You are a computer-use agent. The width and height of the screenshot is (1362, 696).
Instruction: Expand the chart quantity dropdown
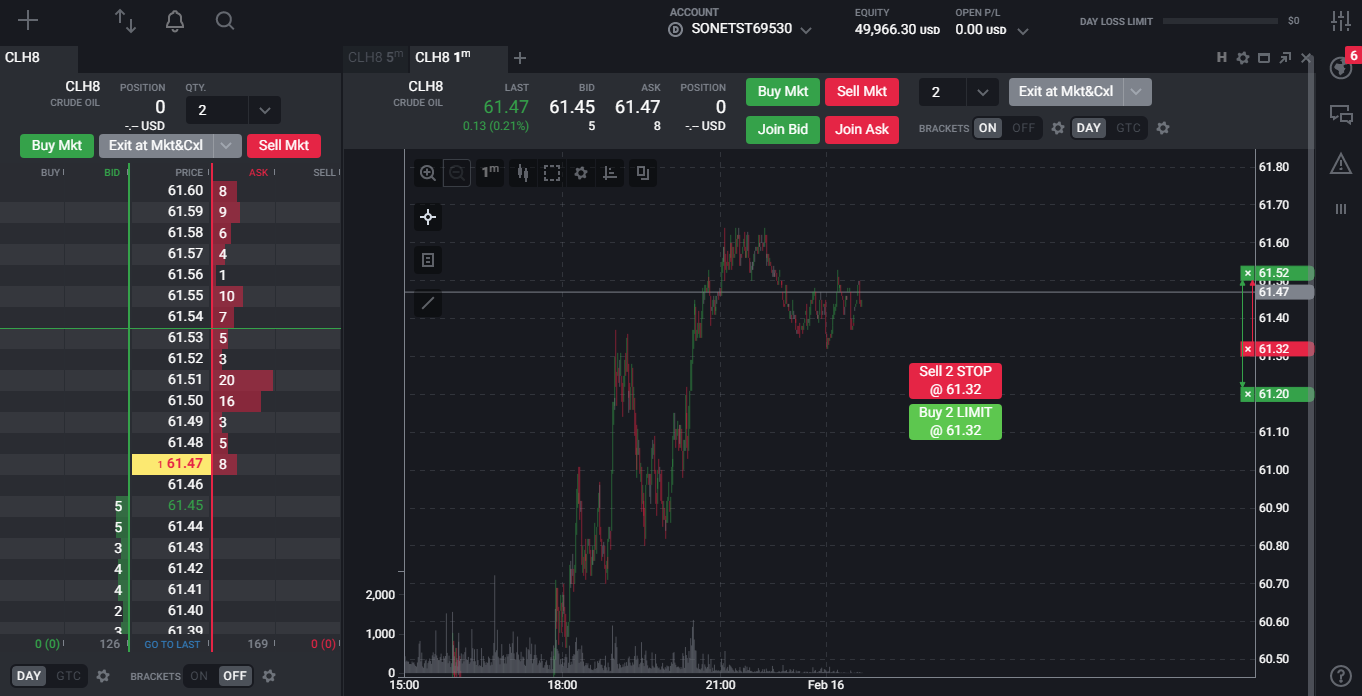(x=982, y=92)
